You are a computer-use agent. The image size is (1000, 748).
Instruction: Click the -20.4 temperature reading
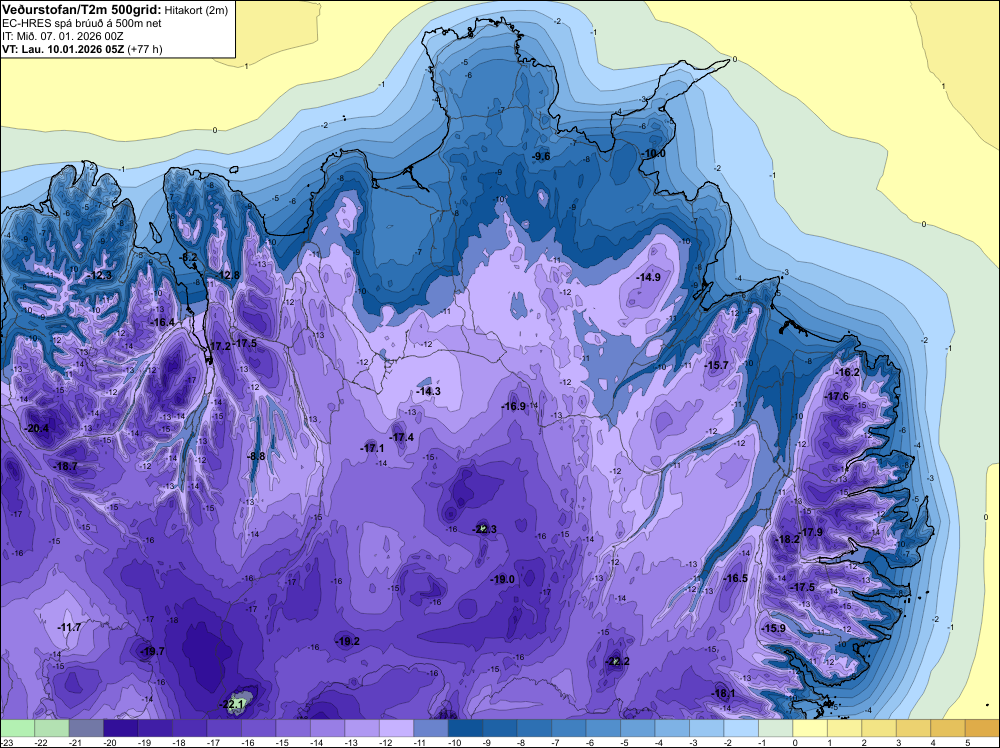click(36, 429)
